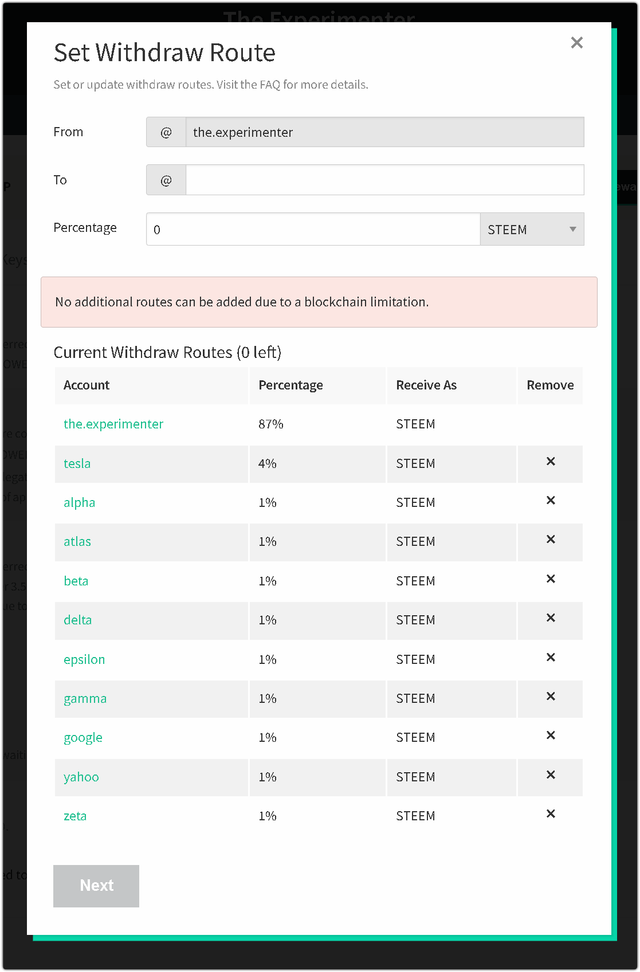640x972 pixels.
Task: Remove the delta withdraw route
Action: tap(550, 618)
